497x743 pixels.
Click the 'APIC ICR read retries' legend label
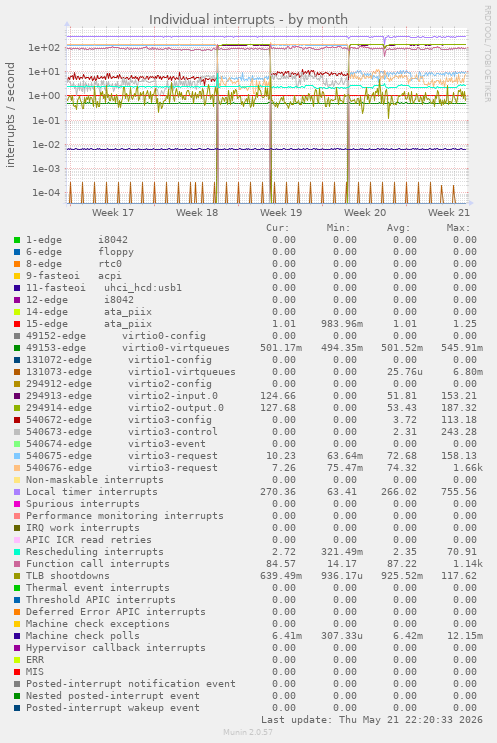pyautogui.click(x=89, y=540)
